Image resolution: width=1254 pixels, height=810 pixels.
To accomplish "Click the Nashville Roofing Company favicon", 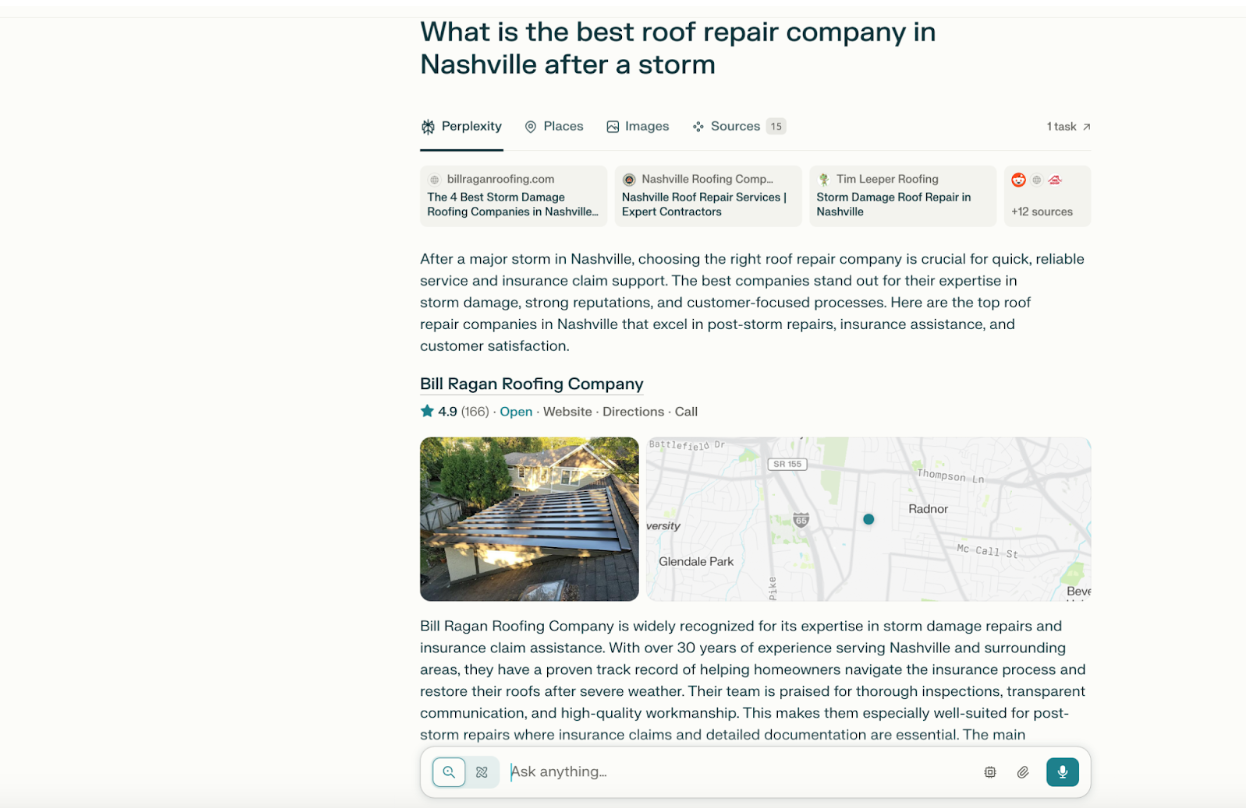I will tap(629, 180).
